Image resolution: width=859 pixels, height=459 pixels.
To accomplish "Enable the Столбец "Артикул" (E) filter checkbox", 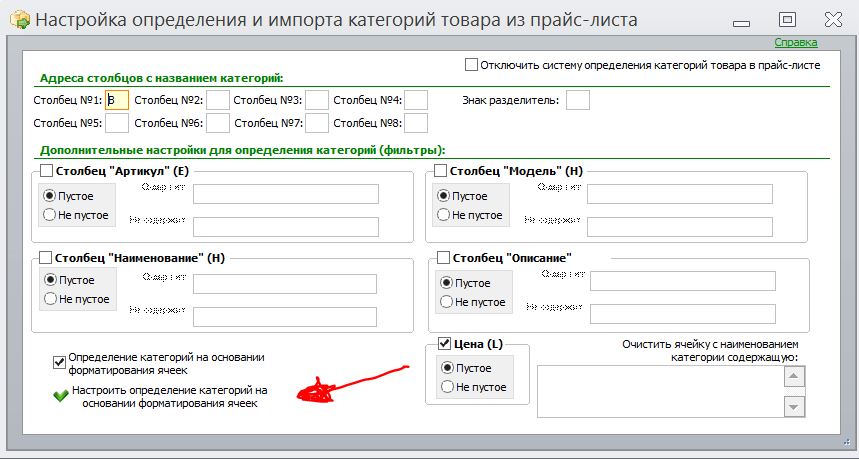I will click(46, 170).
